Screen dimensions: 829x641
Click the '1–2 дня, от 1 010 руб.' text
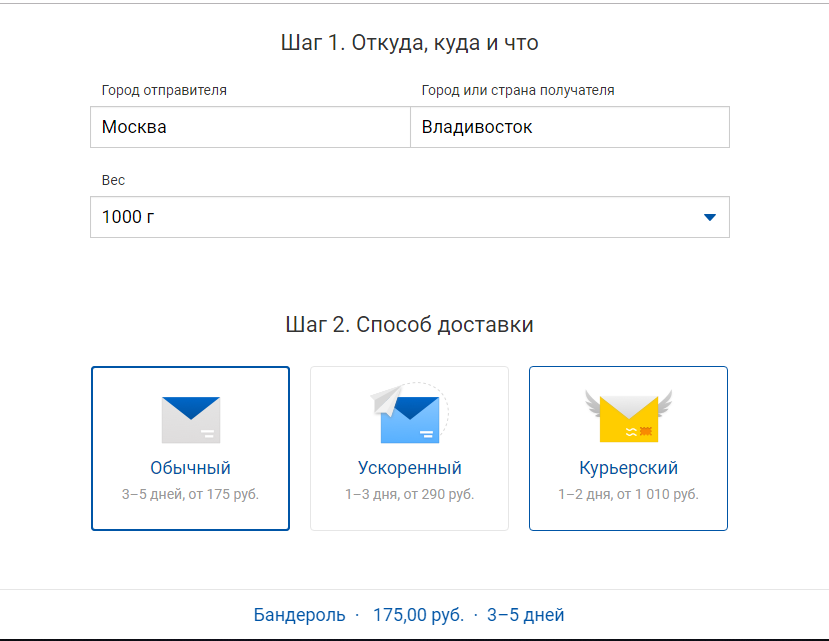(x=628, y=494)
